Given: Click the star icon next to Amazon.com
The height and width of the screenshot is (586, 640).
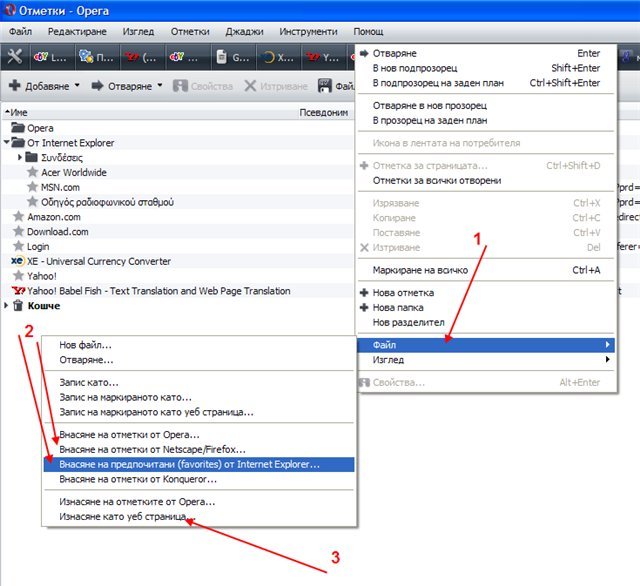Looking at the screenshot, I should click(x=18, y=216).
